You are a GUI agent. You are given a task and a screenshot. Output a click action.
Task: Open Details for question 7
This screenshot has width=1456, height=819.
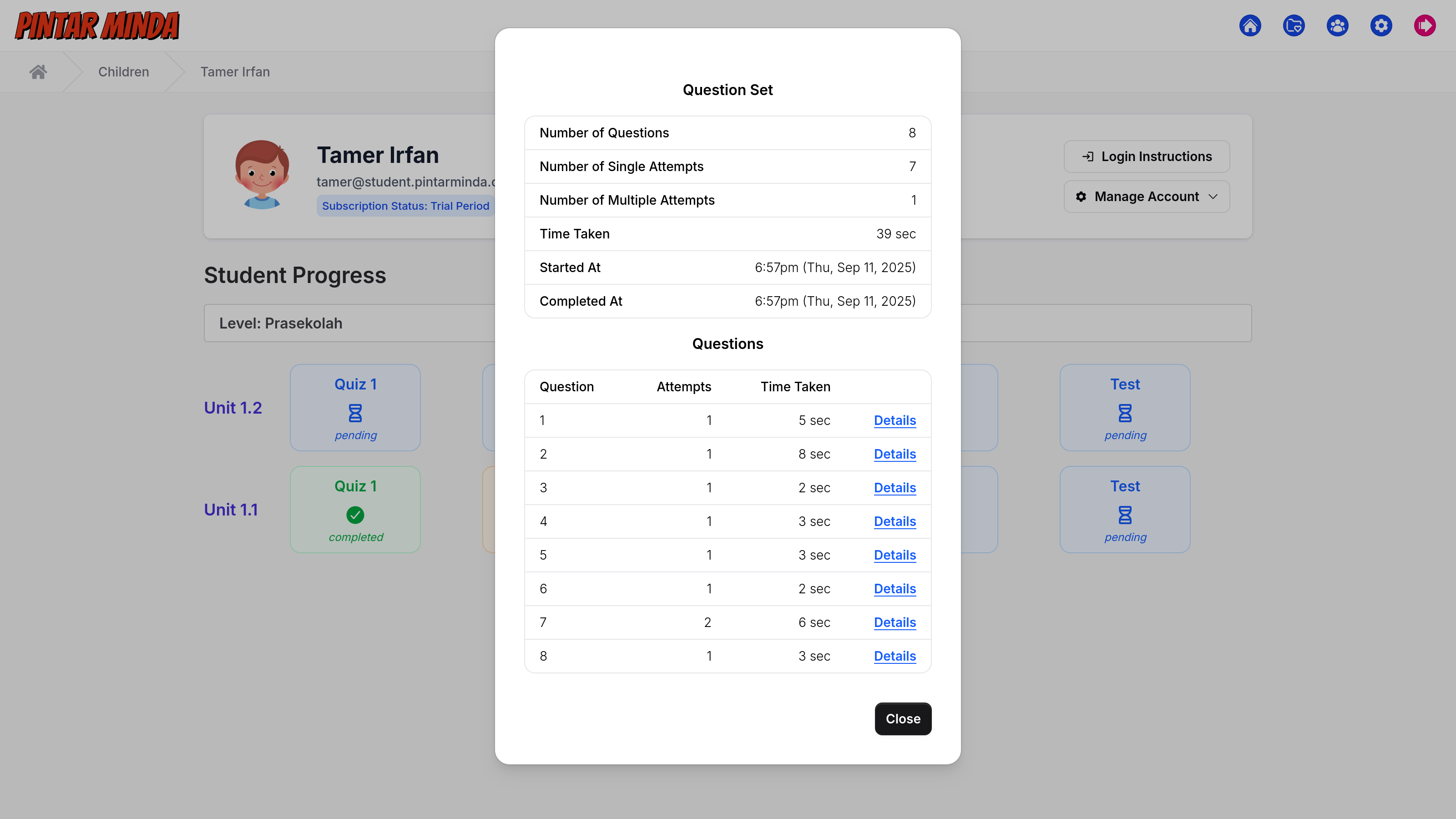[895, 622]
